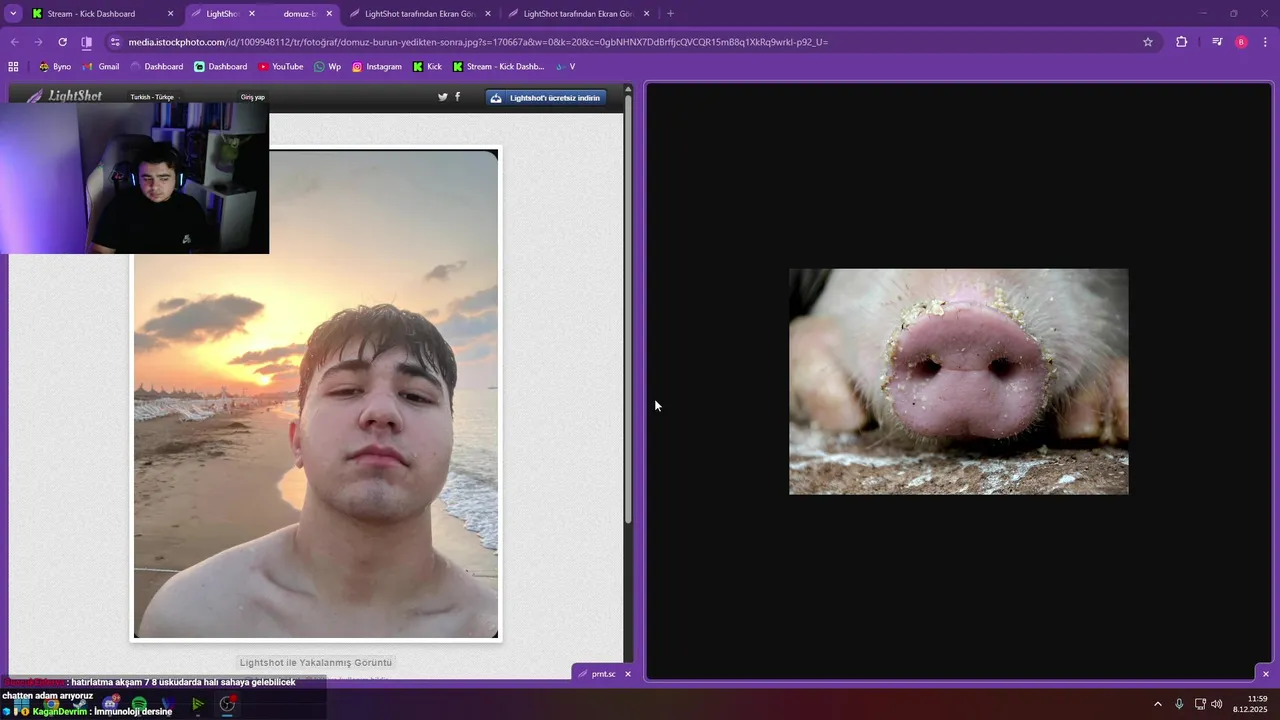The width and height of the screenshot is (1280, 720).
Task: Go back to the previous page
Action: 14,42
